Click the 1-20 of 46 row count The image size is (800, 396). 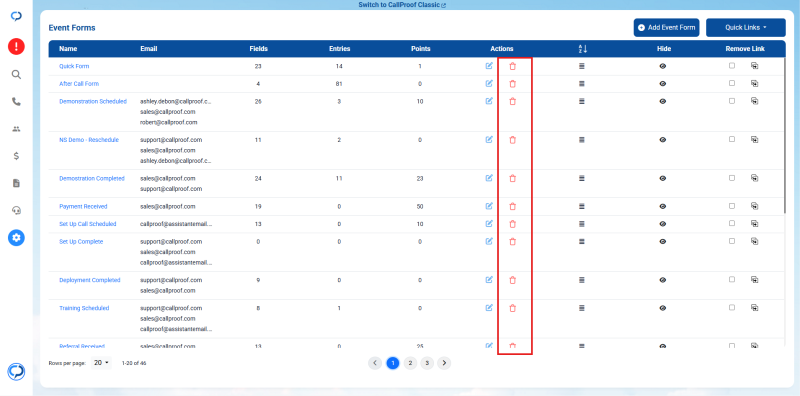(134, 363)
